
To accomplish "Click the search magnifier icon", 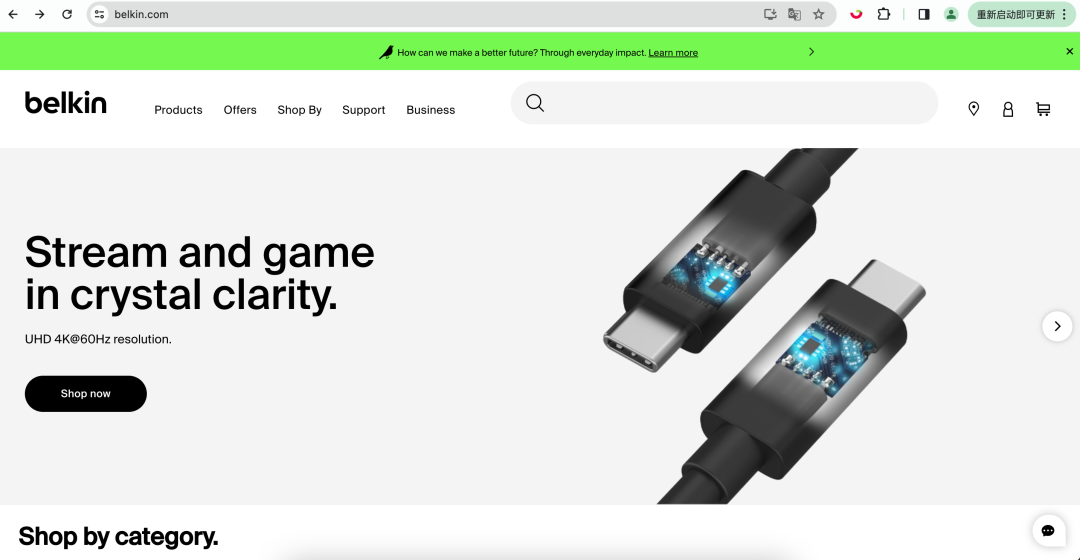I will [535, 103].
